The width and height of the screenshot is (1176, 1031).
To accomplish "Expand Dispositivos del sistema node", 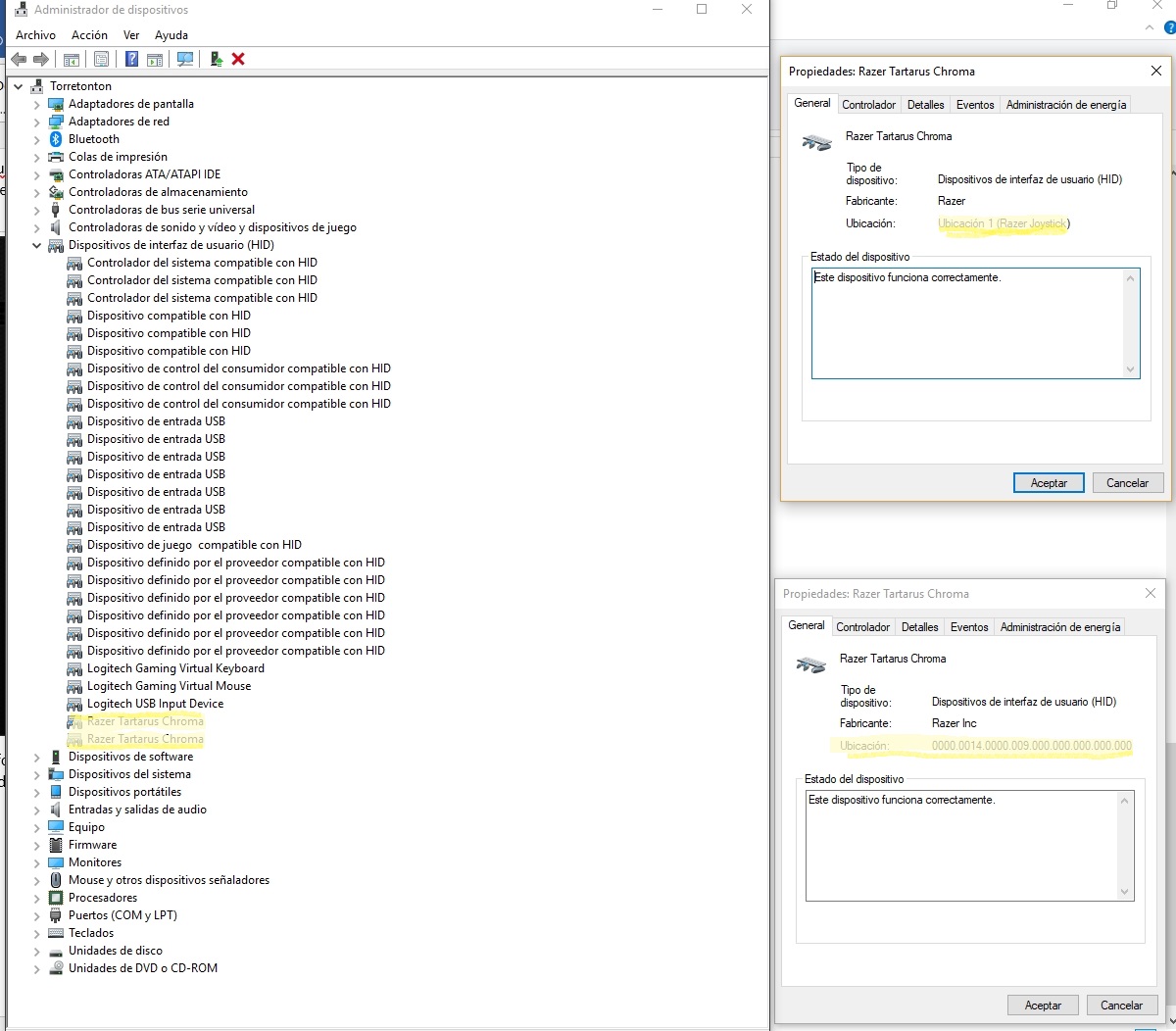I will 37,774.
